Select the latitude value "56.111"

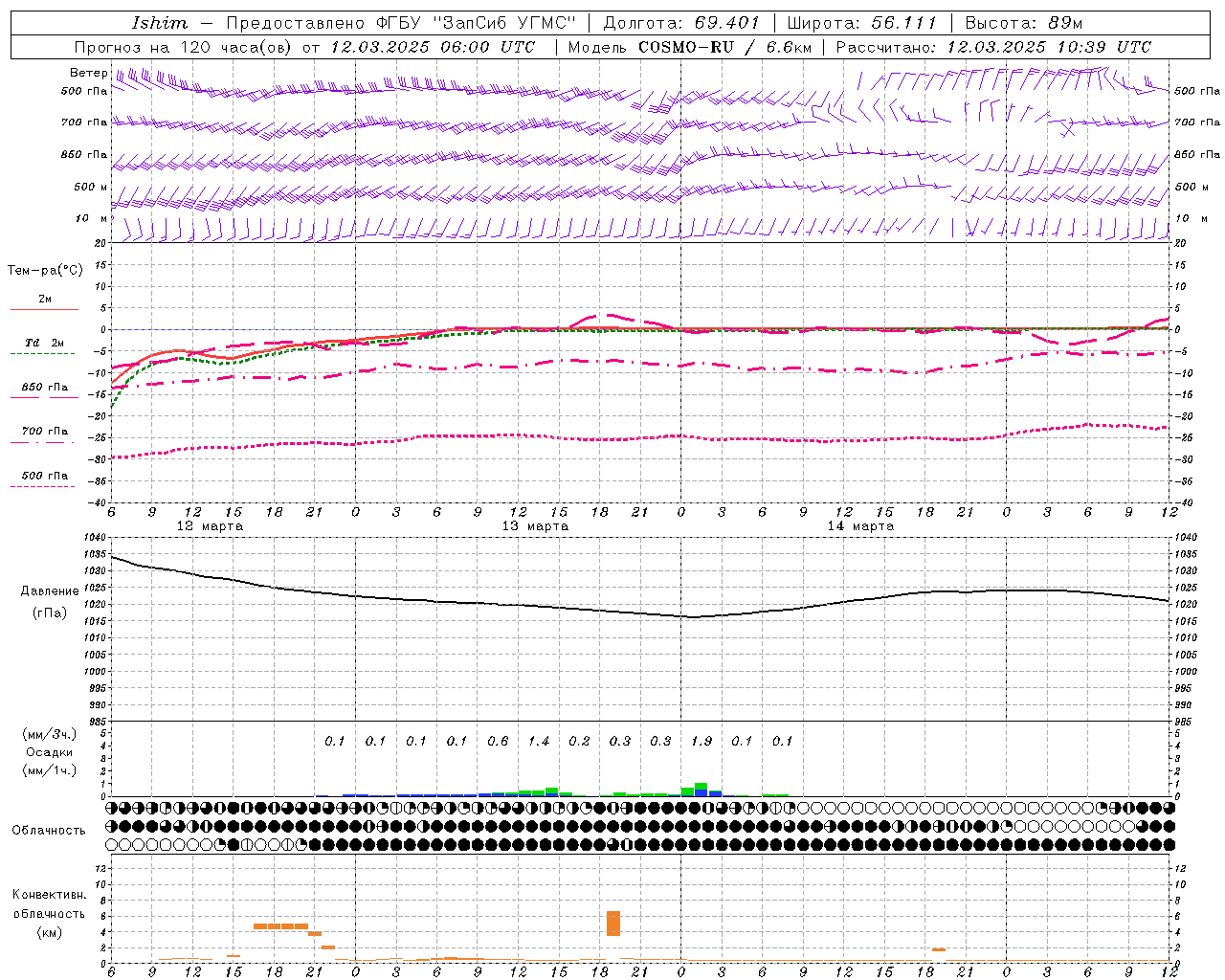[903, 23]
